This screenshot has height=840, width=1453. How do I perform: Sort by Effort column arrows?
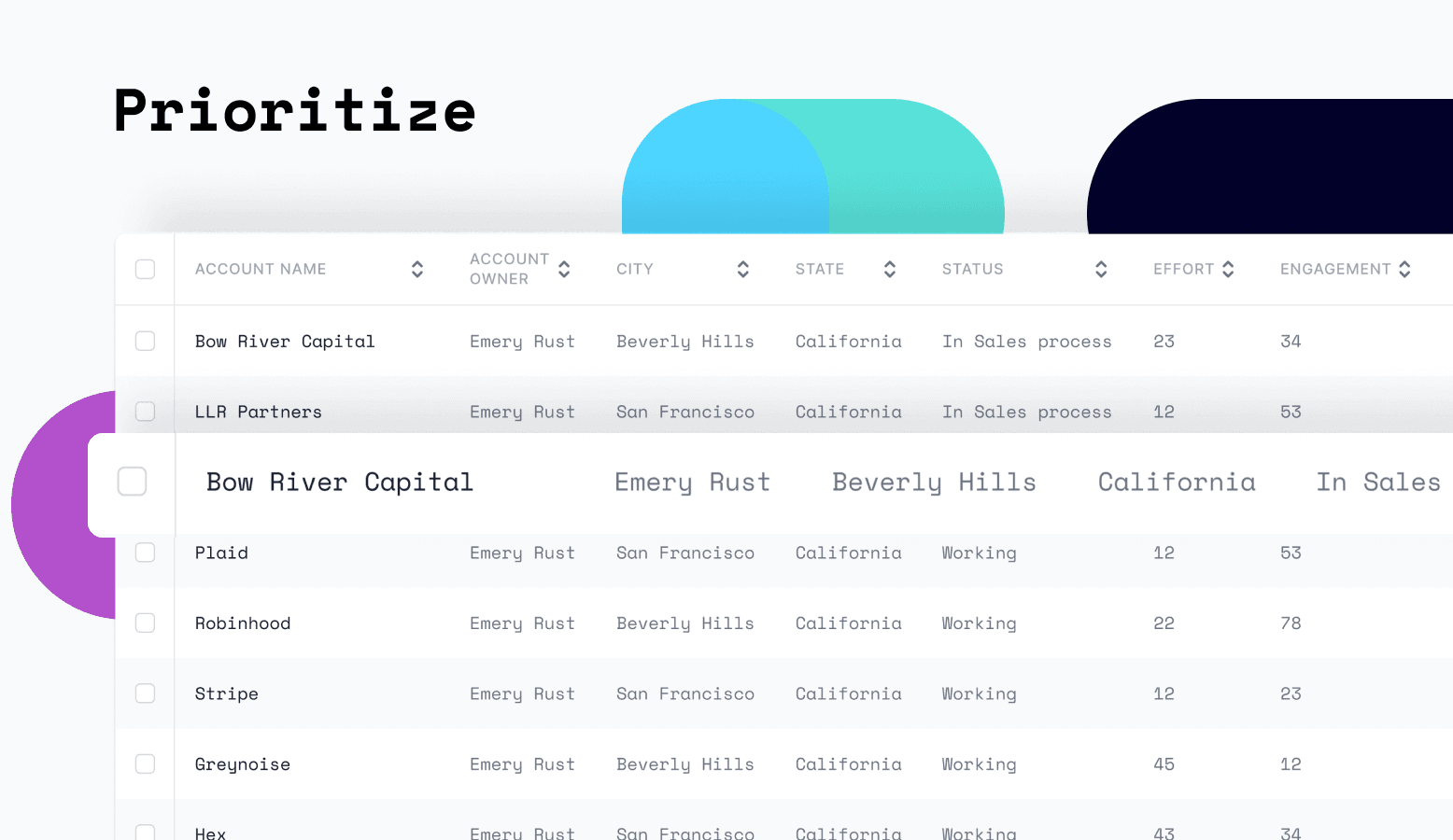point(1228,269)
